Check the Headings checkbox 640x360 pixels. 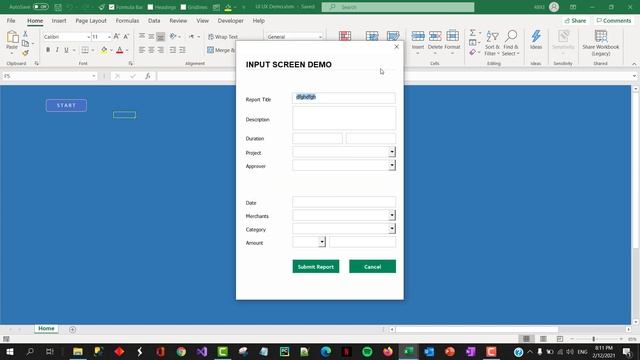point(150,7)
